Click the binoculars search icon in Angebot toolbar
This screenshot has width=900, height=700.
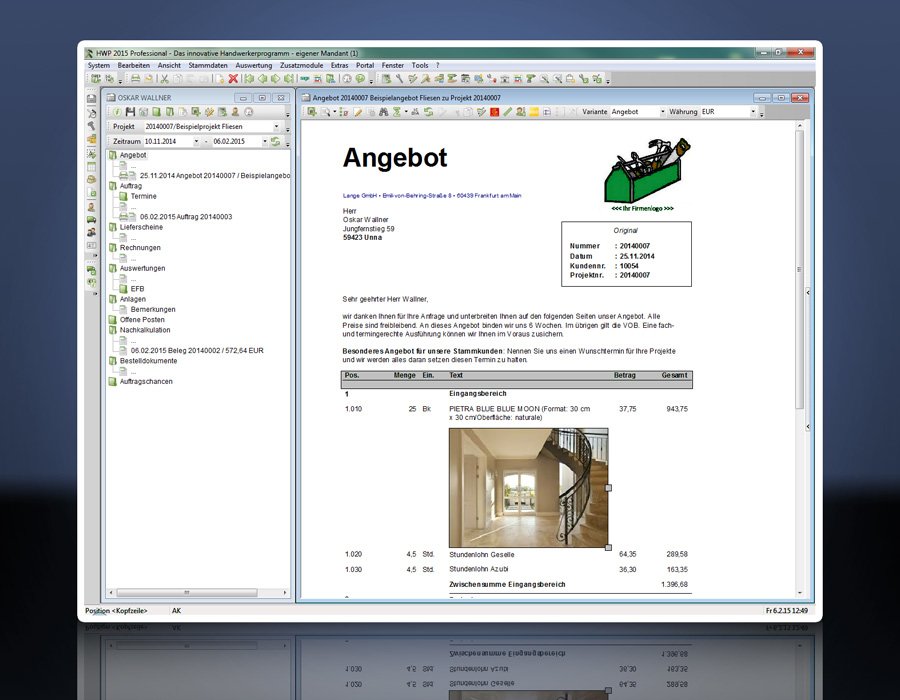(384, 112)
